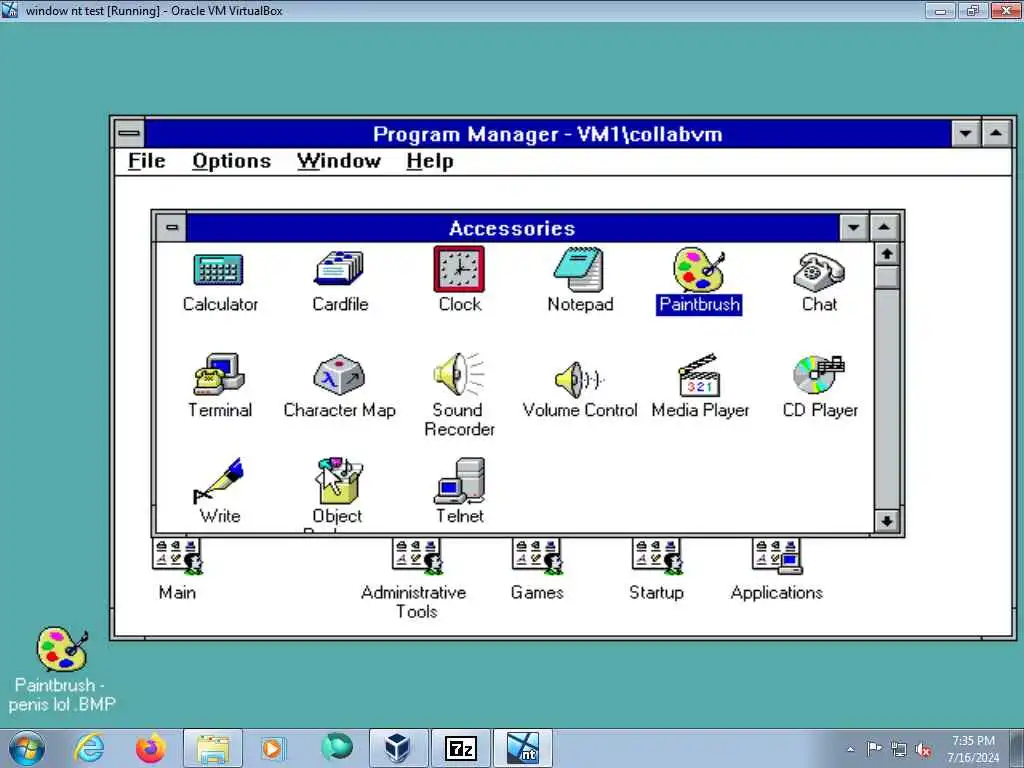Click the 7-Zip taskbar icon

(x=460, y=748)
